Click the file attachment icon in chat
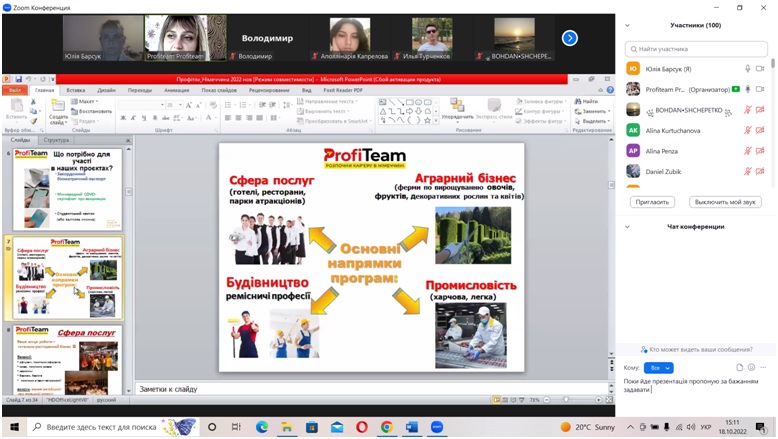This screenshot has width=778, height=439. coord(740,368)
